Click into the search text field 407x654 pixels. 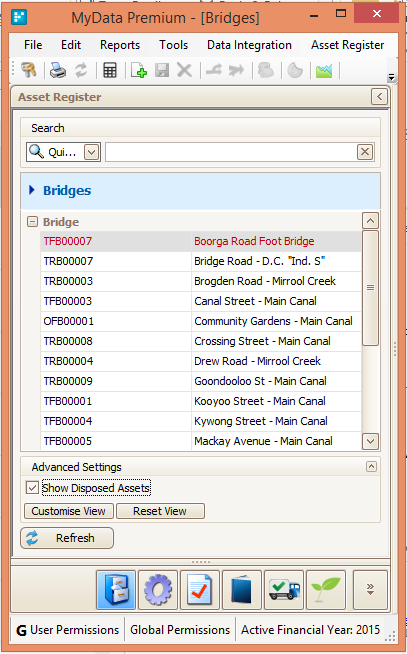click(x=231, y=152)
